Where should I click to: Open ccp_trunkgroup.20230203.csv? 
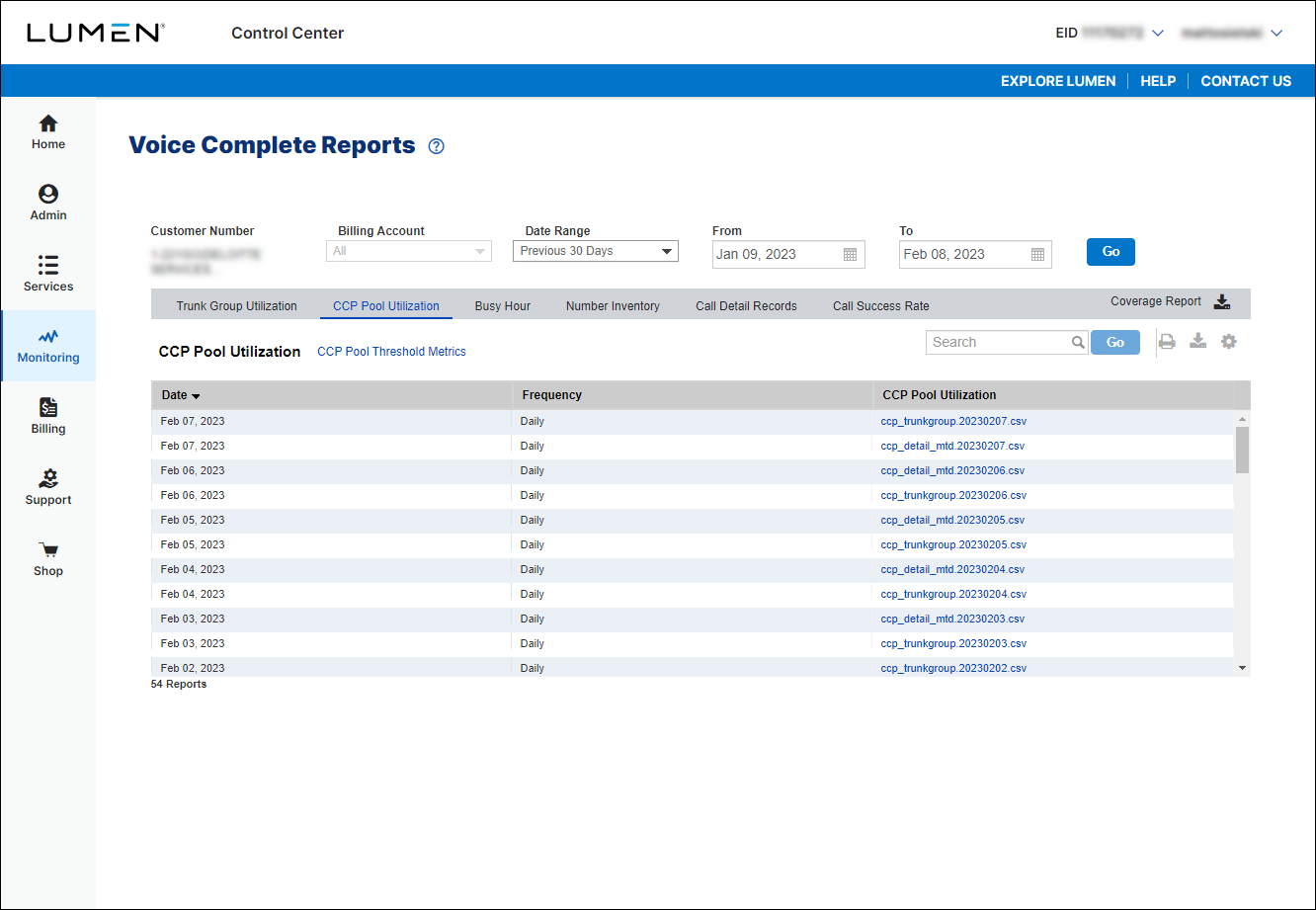pos(953,643)
